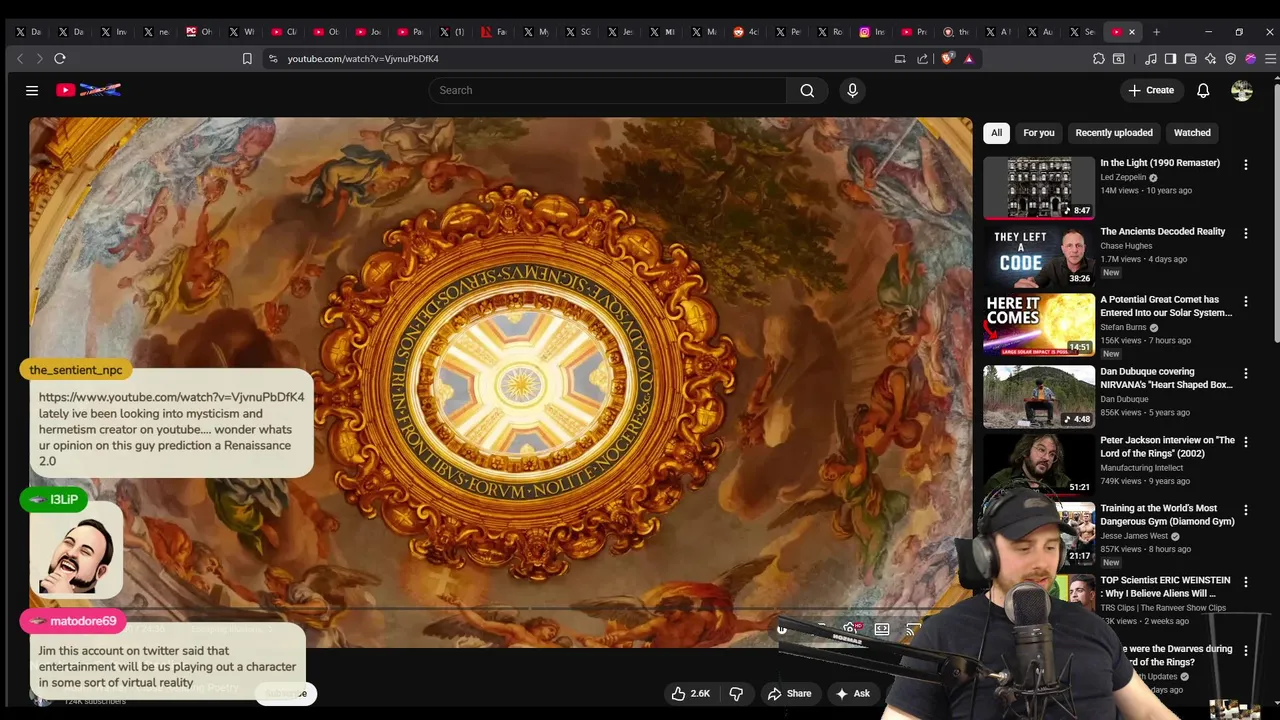
Task: Open the Brave VPN shield icon
Action: [1231, 59]
